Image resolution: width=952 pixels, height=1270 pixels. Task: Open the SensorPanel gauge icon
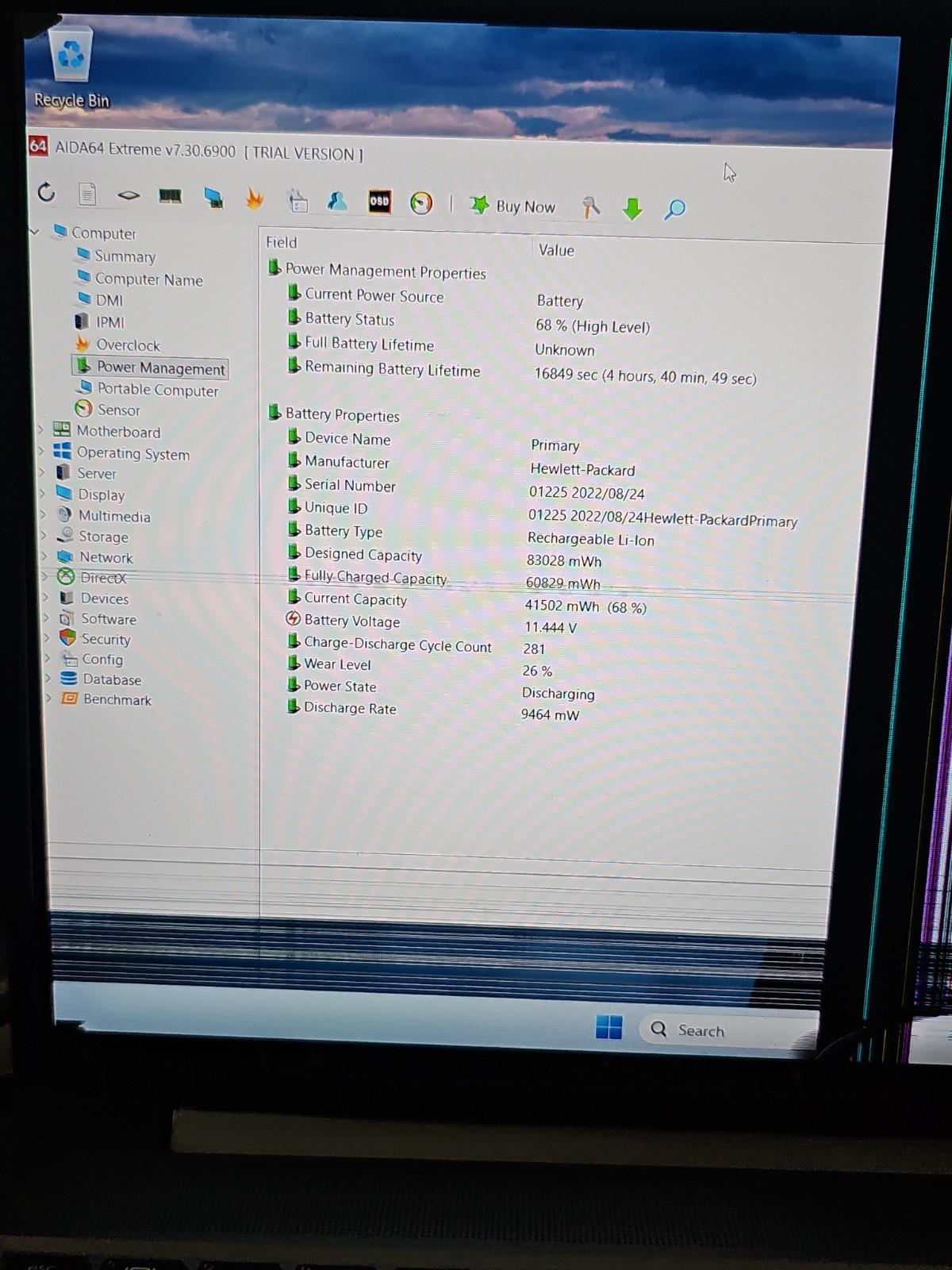click(x=421, y=204)
